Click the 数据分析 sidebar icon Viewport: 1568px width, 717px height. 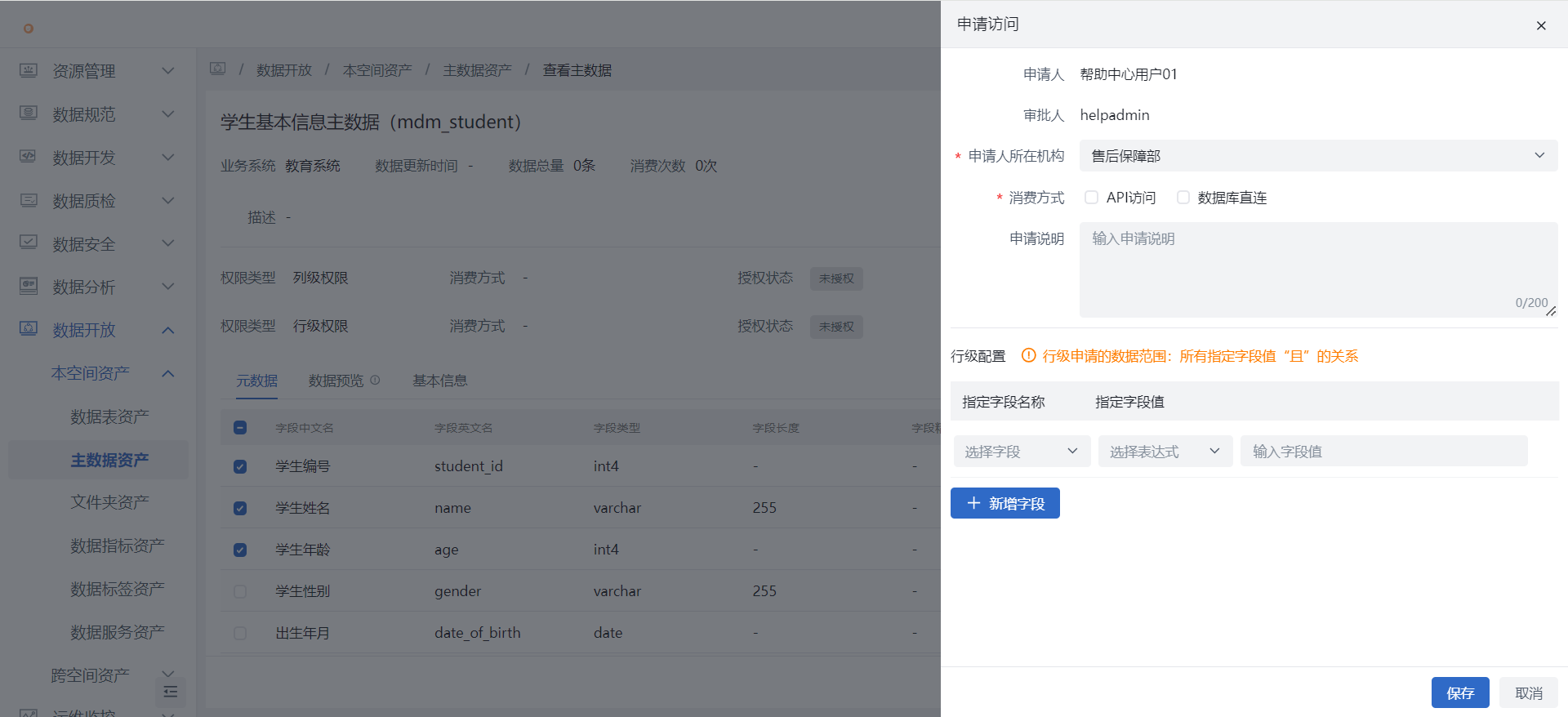click(29, 286)
